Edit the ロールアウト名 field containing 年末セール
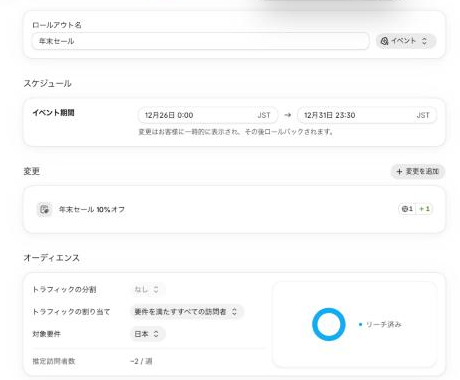 [x=200, y=41]
